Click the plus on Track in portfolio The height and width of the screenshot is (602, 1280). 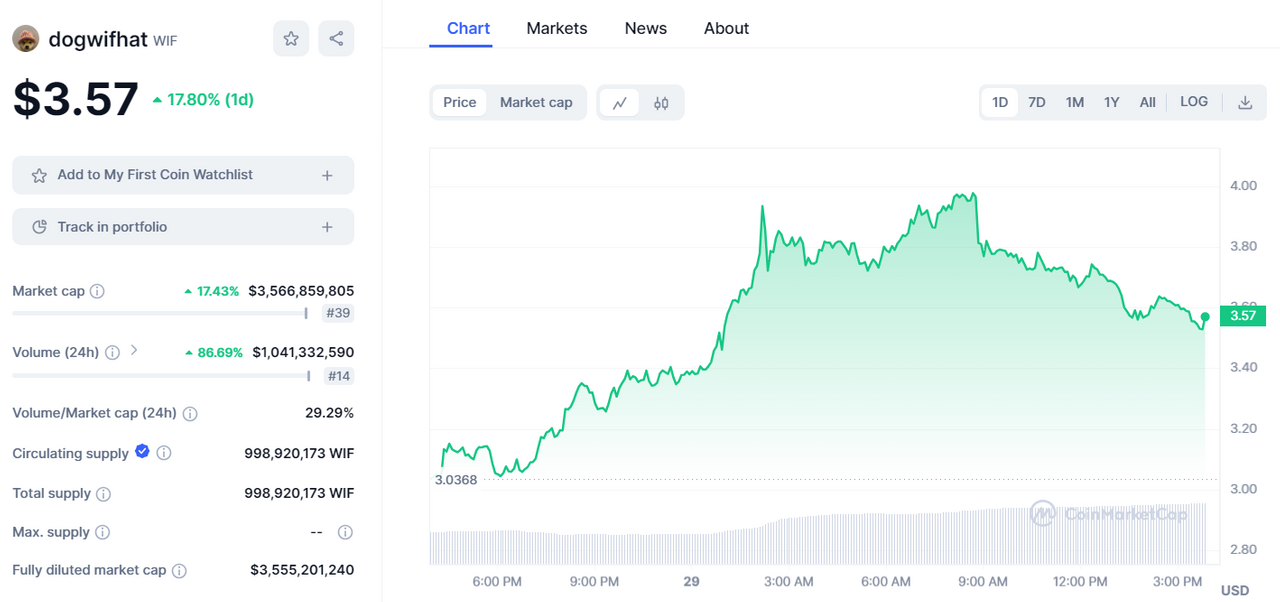pos(327,227)
